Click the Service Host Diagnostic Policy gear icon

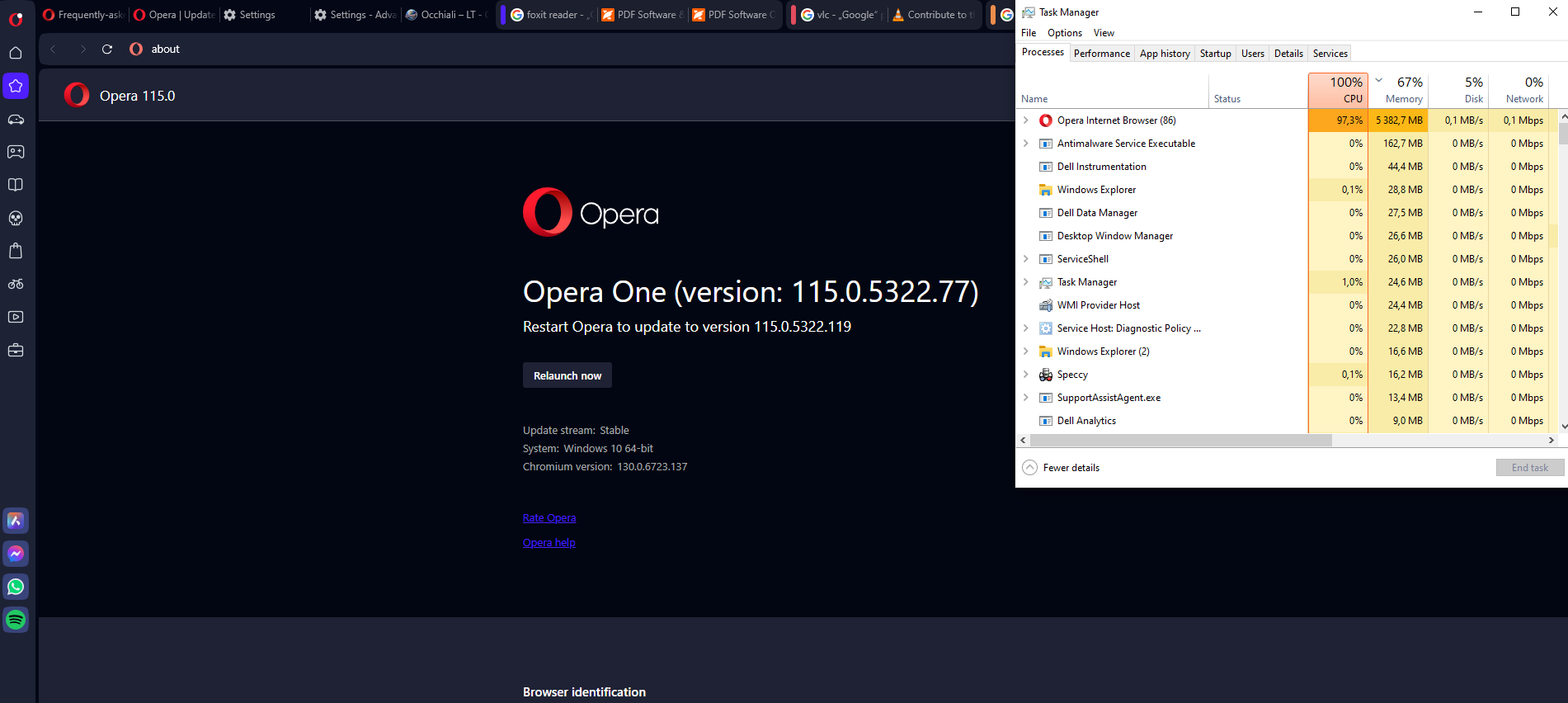[x=1046, y=328]
